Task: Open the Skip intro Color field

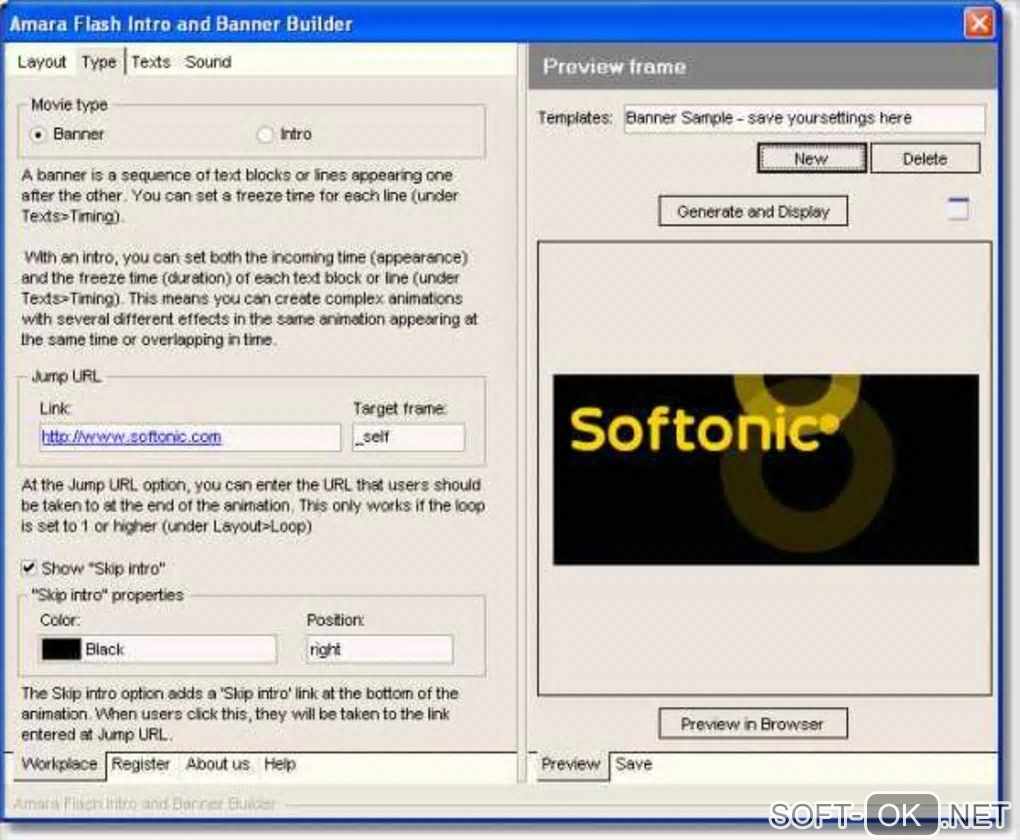Action: coord(158,649)
